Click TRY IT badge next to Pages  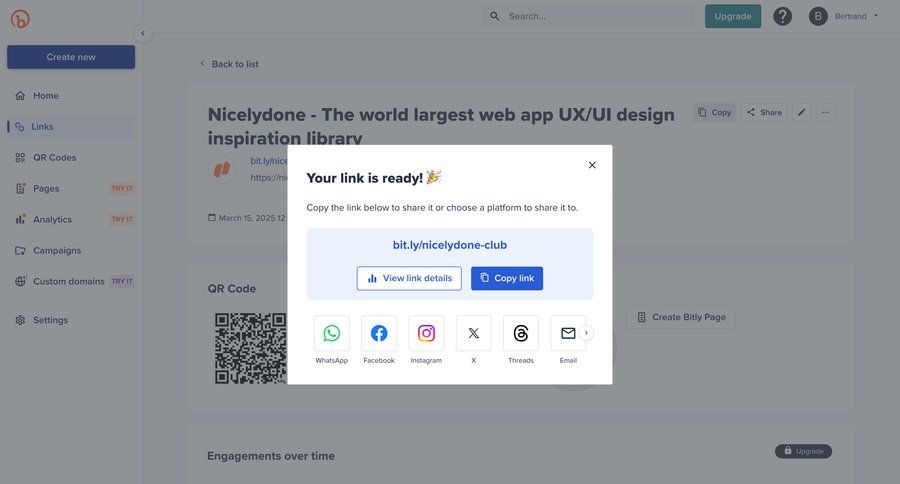coord(122,189)
